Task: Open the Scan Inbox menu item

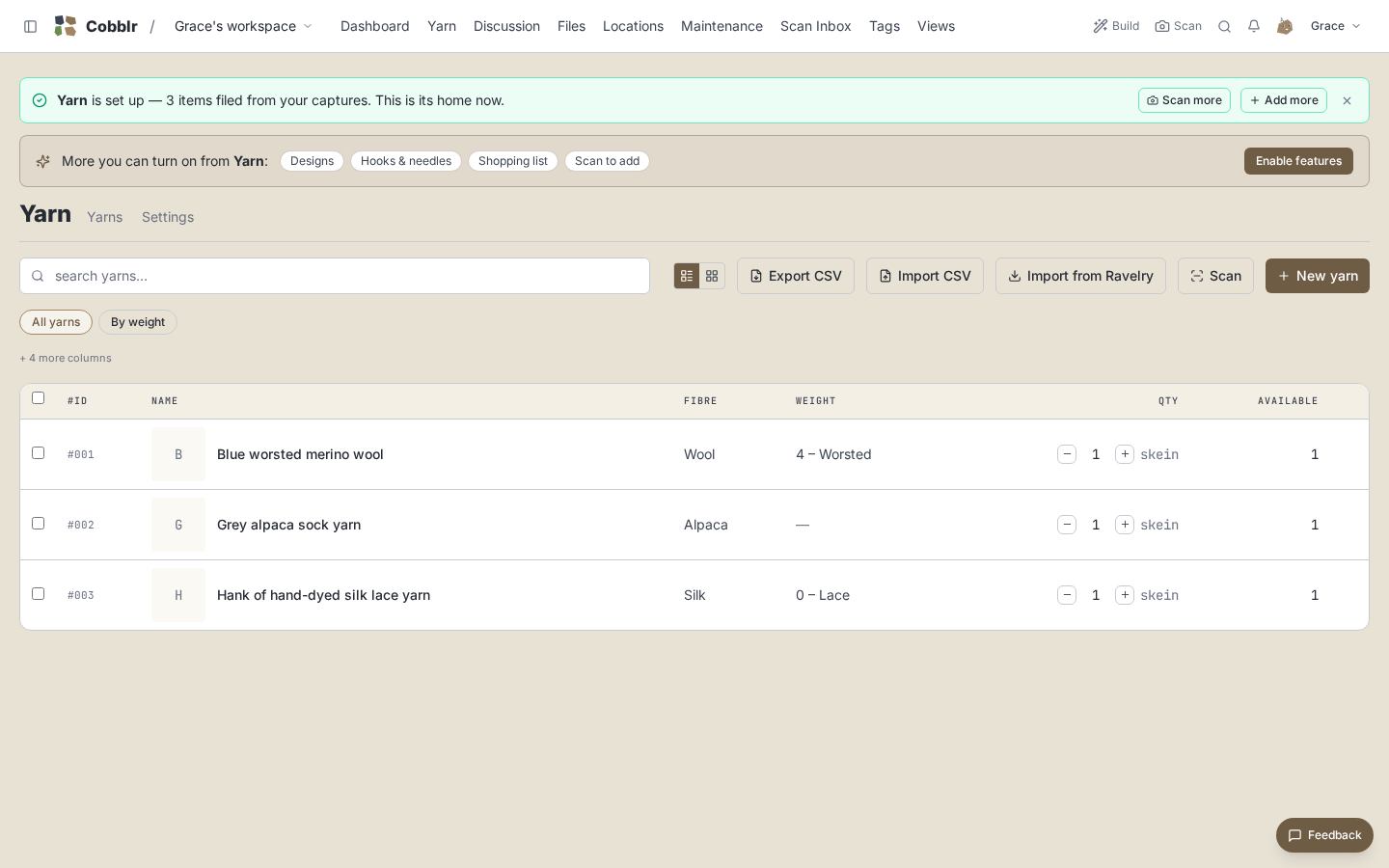Action: [x=816, y=26]
